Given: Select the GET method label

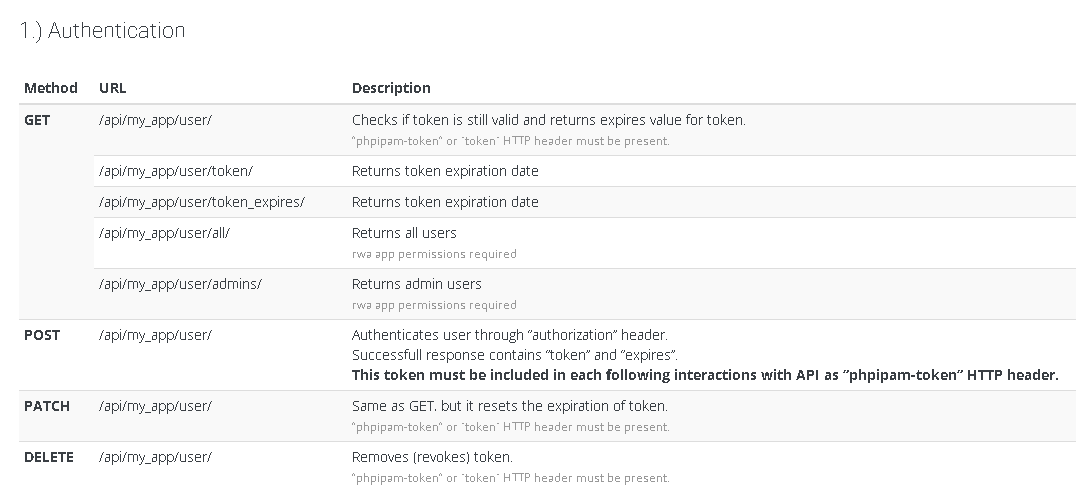Looking at the screenshot, I should [x=37, y=120].
